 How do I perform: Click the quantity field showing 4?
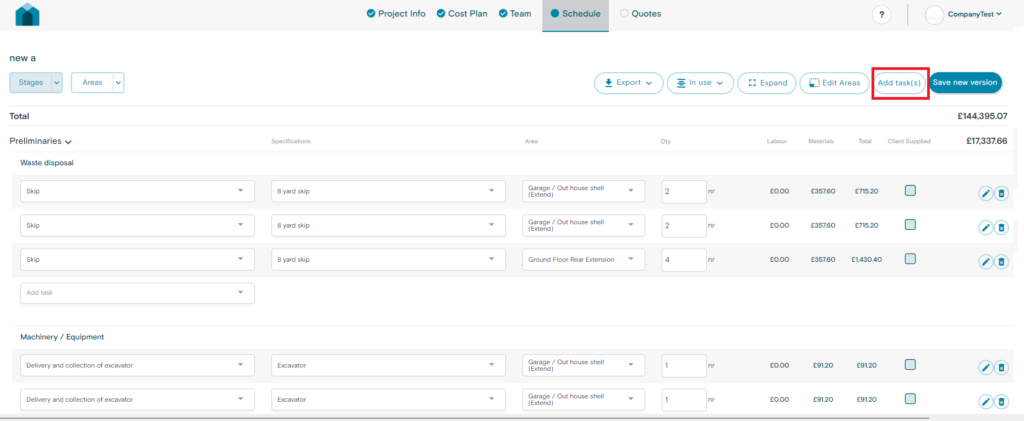tap(684, 259)
